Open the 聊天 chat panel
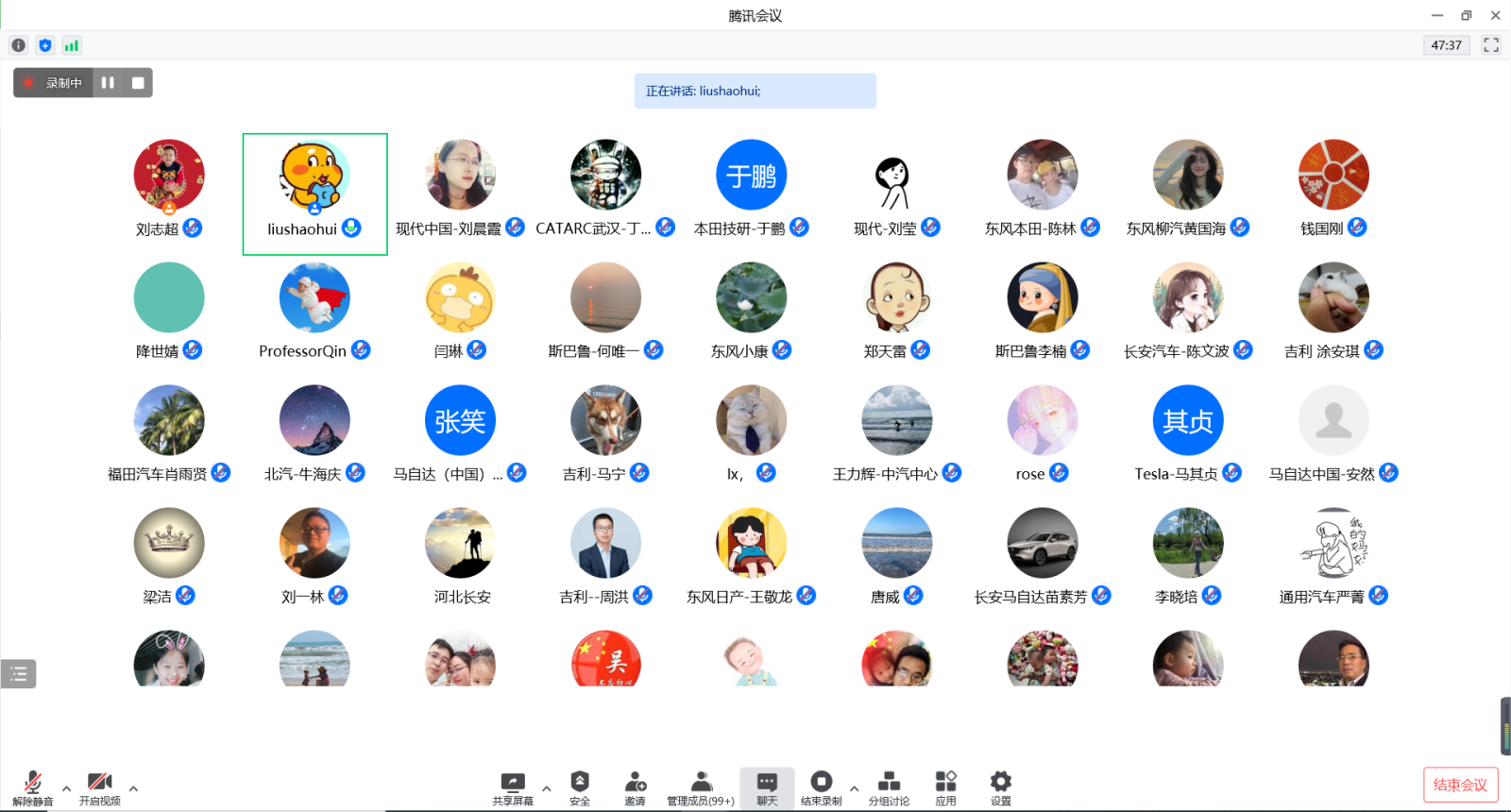Viewport: 1511px width, 812px height. [767, 787]
